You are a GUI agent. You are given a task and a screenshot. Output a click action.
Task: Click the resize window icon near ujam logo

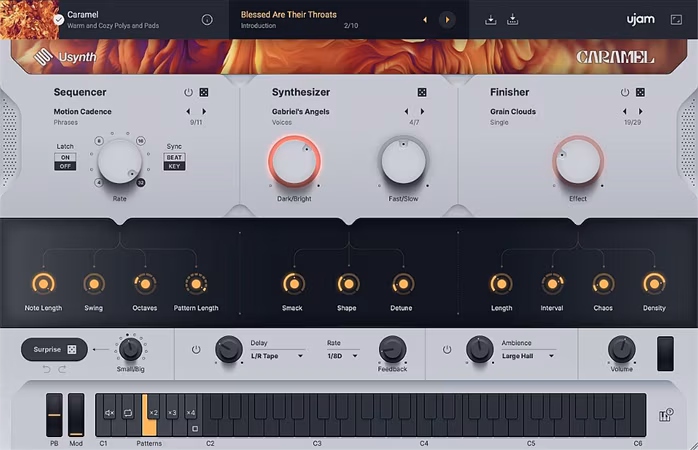click(676, 20)
